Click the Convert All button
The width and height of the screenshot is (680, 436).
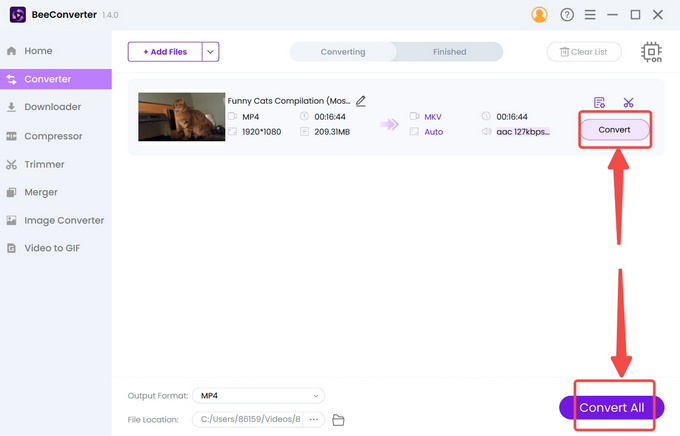click(611, 408)
